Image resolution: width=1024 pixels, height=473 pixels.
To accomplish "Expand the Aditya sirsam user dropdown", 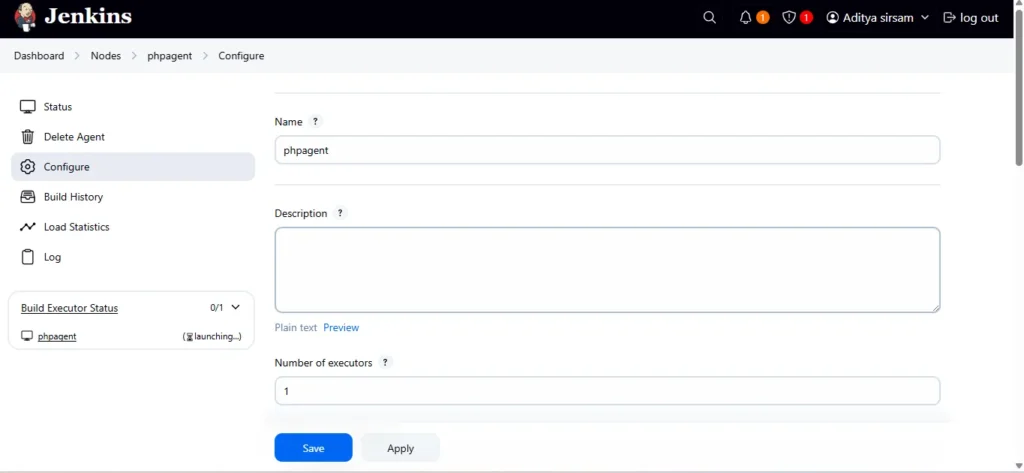I will [924, 18].
